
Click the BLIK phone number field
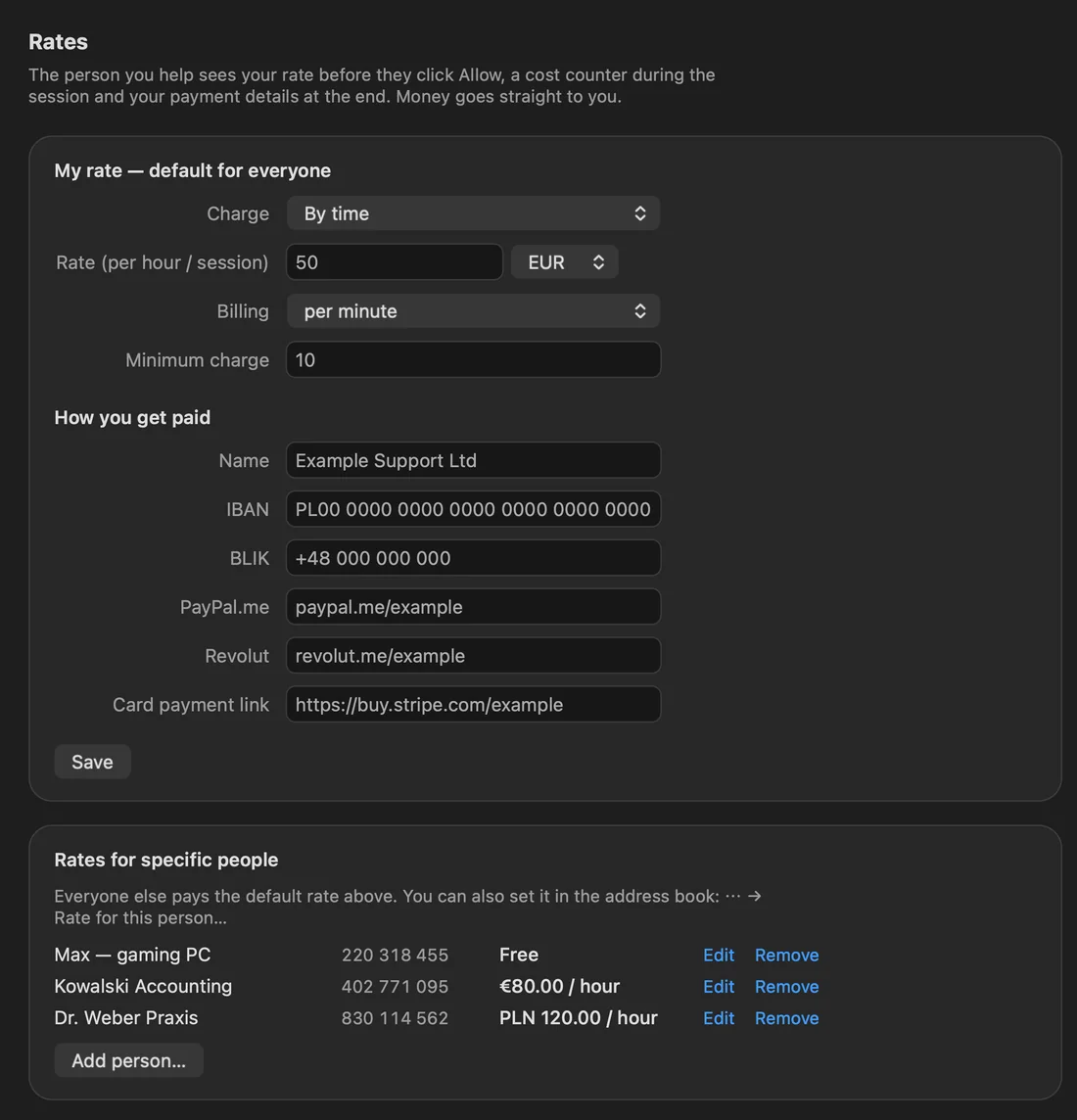coord(473,558)
